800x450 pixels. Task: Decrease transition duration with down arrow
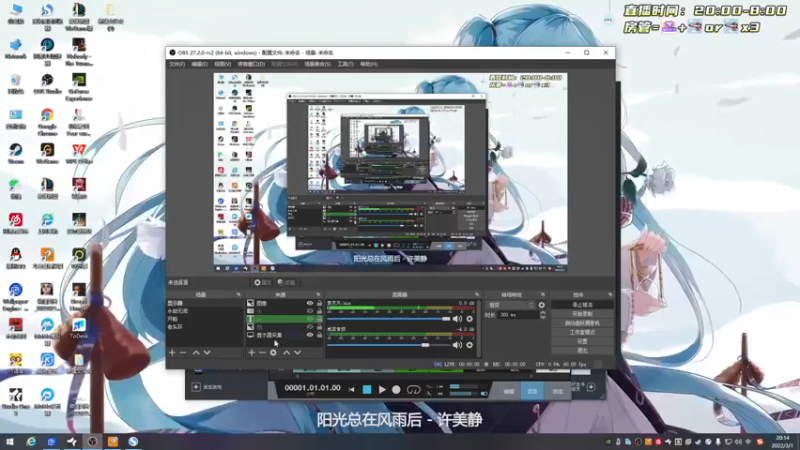click(x=542, y=317)
